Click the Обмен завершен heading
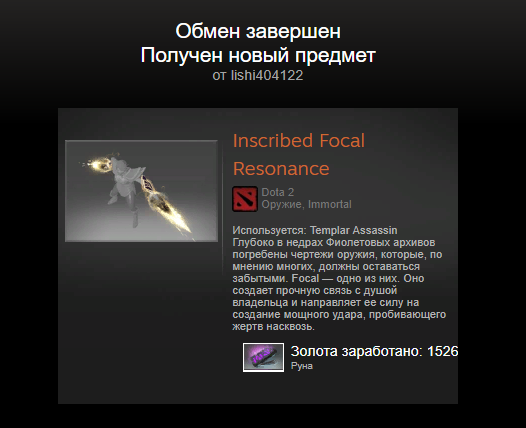 tap(258, 31)
